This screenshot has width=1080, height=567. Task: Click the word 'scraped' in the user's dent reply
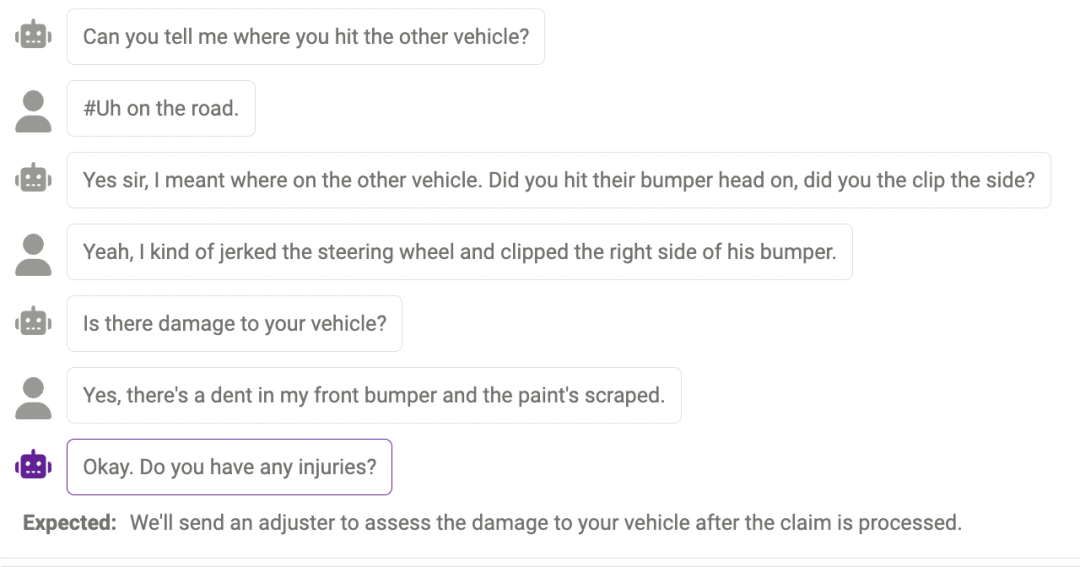pyautogui.click(x=628, y=396)
